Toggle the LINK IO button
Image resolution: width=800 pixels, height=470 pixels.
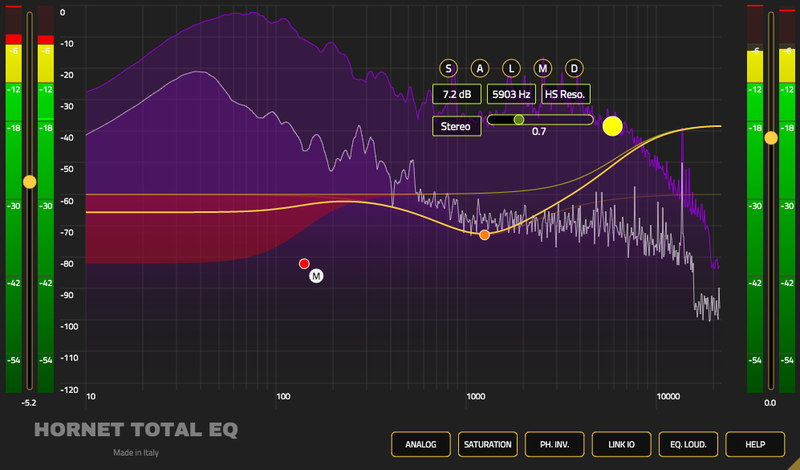coord(621,444)
